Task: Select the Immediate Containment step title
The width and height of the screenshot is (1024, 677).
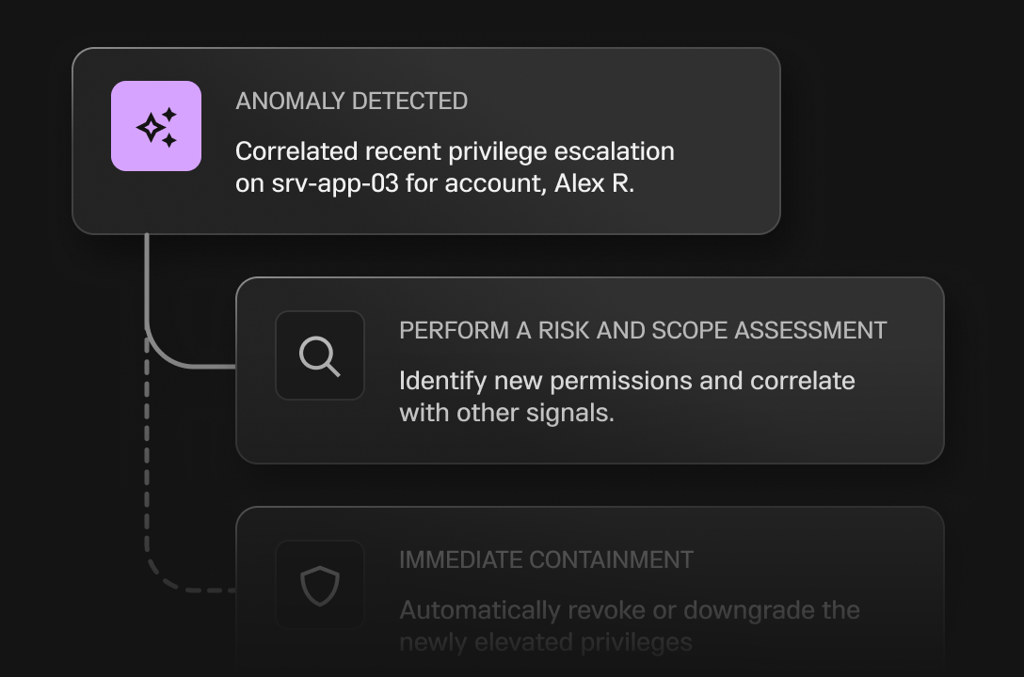Action: tap(546, 560)
